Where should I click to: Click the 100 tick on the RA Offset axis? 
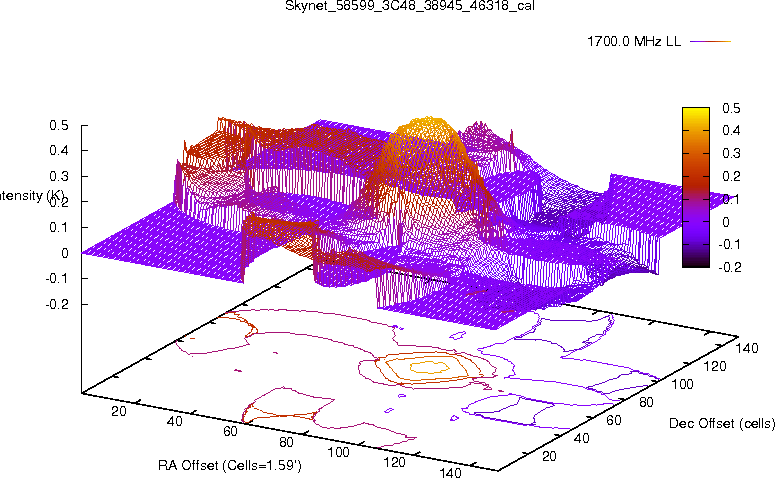[339, 452]
